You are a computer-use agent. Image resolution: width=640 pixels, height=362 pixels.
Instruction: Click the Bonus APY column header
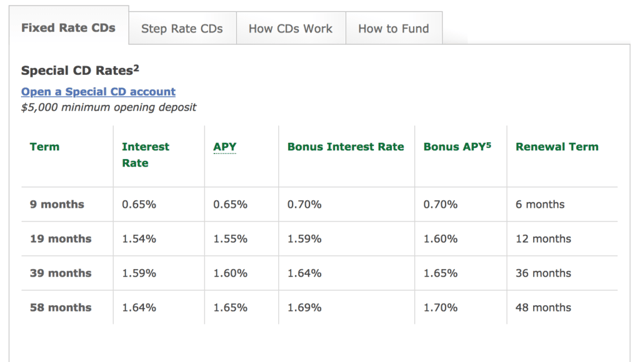pyautogui.click(x=457, y=147)
